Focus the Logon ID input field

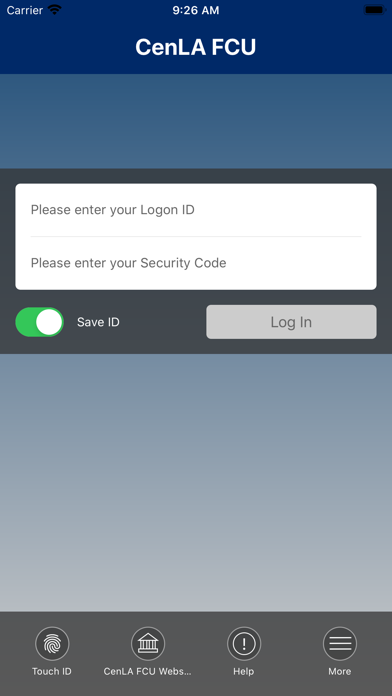pyautogui.click(x=196, y=210)
